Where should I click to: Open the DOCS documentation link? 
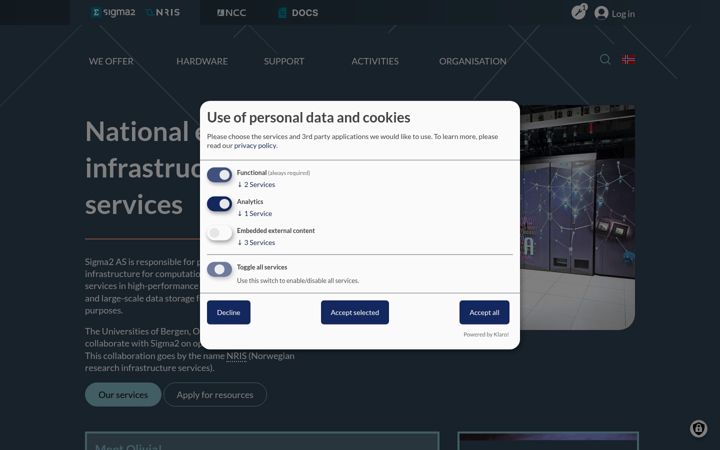coord(298,13)
